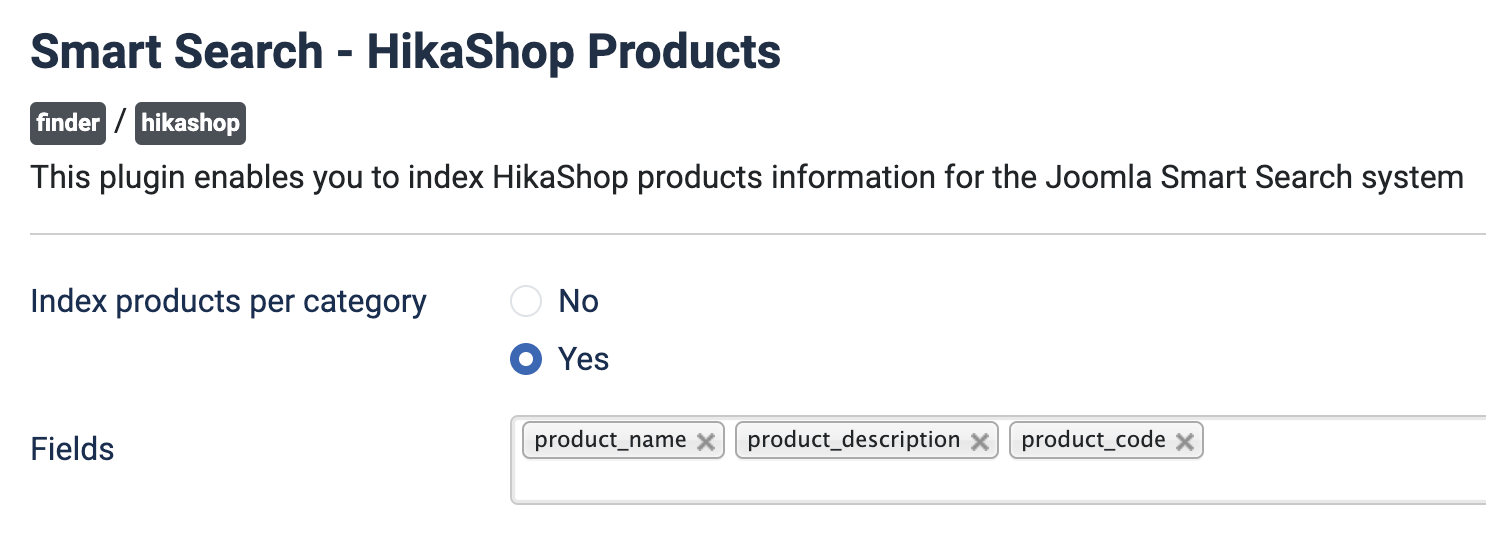The width and height of the screenshot is (1486, 534).
Task: Click the "Index products per category" label
Action: [x=228, y=301]
